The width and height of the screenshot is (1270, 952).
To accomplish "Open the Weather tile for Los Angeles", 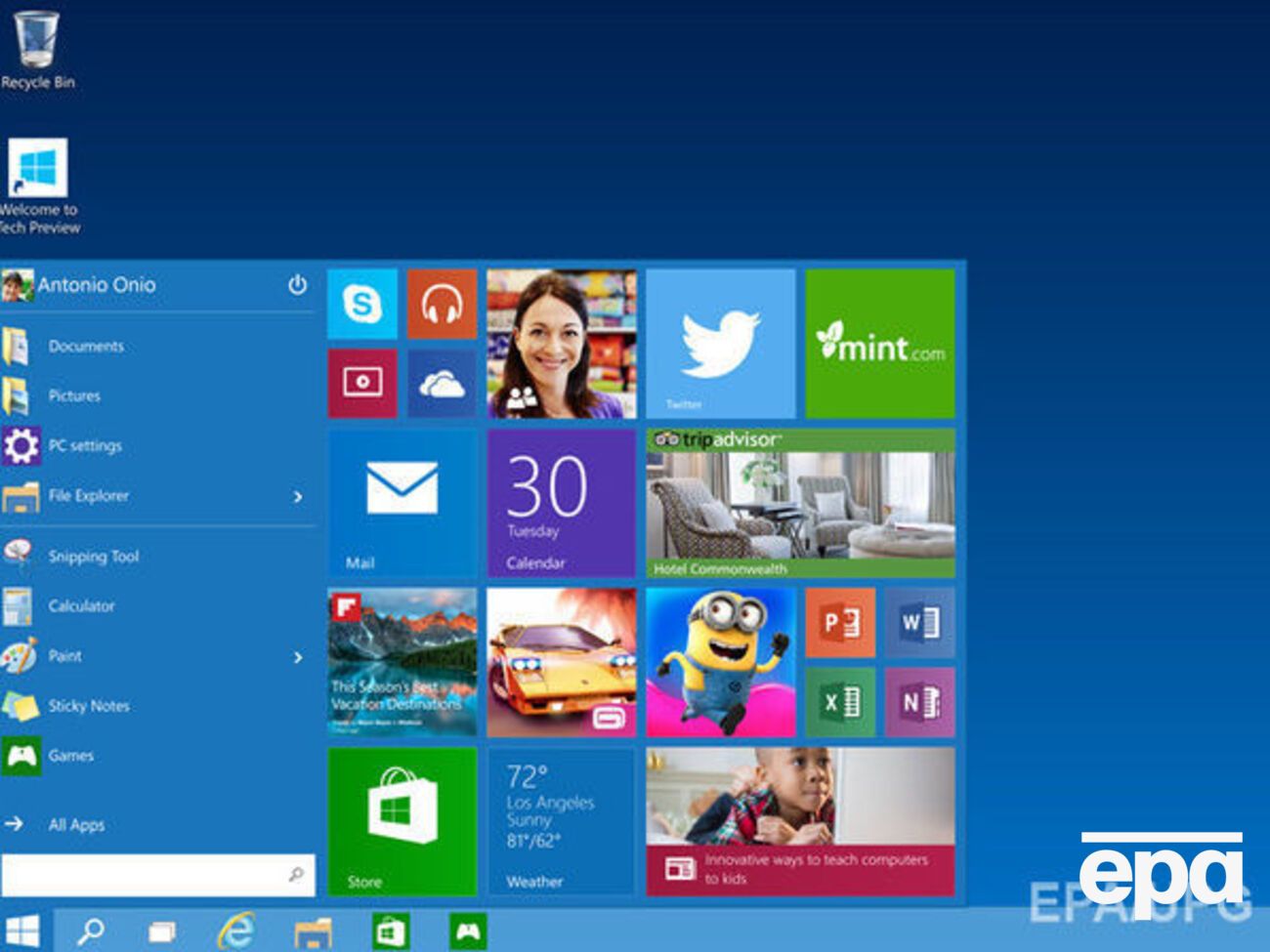I will (x=562, y=821).
